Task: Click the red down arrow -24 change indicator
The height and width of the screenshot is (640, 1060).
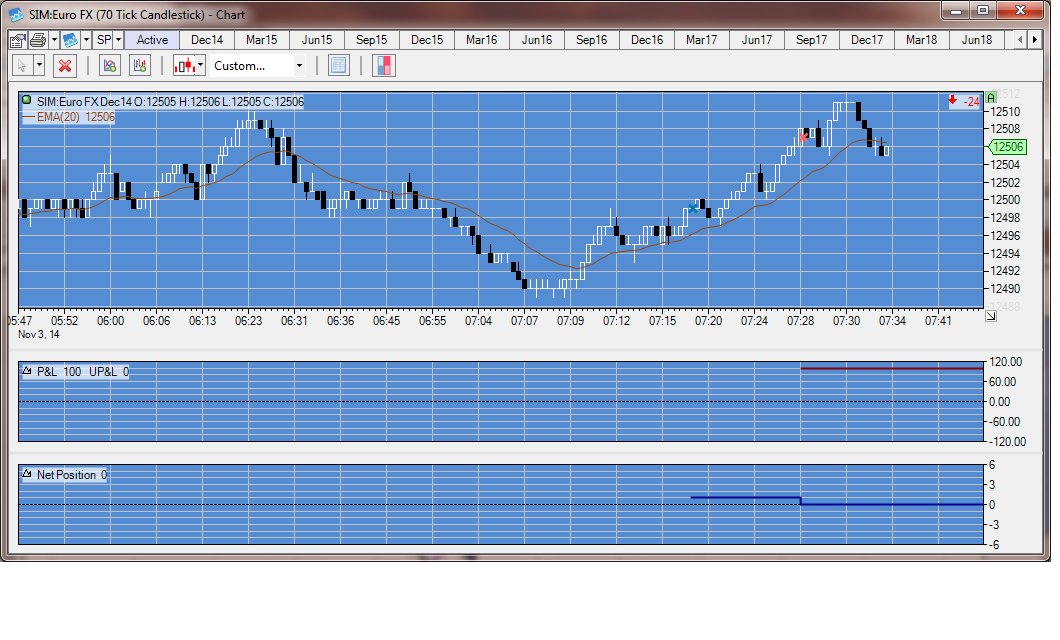Action: pos(964,101)
